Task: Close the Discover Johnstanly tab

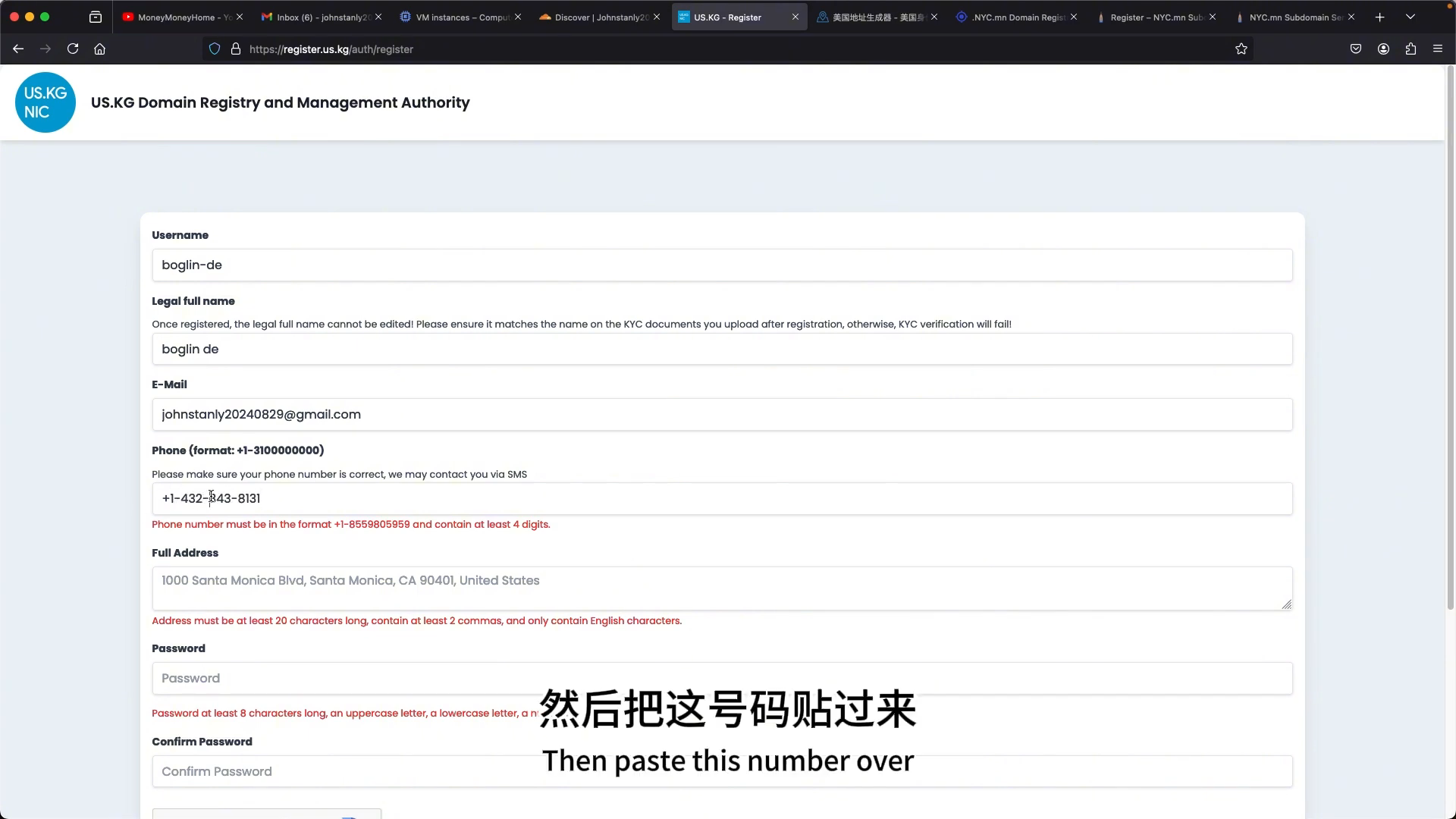Action: pyautogui.click(x=657, y=17)
